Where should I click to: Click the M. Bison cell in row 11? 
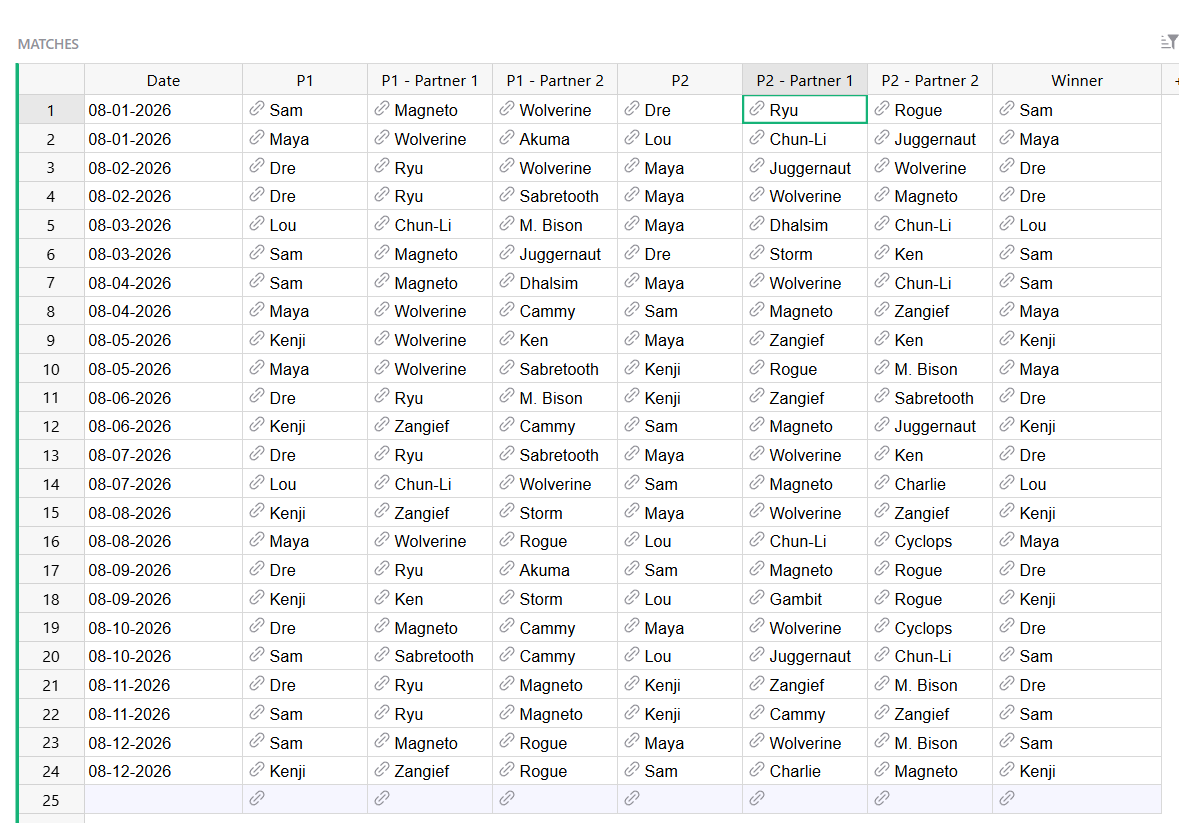555,398
